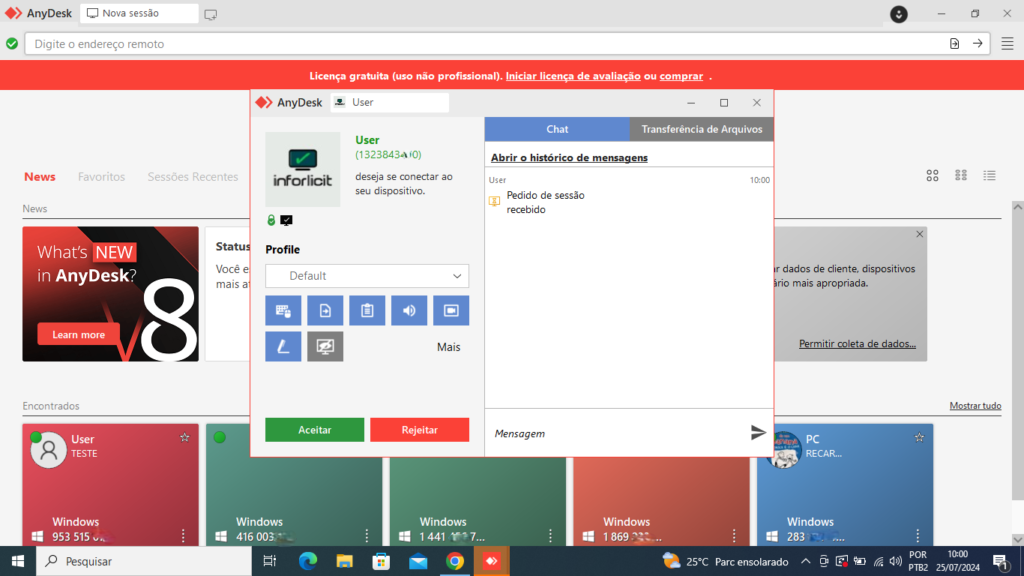Show hidden system tray icons
Viewport: 1024px width, 576px height.
[x=805, y=561]
